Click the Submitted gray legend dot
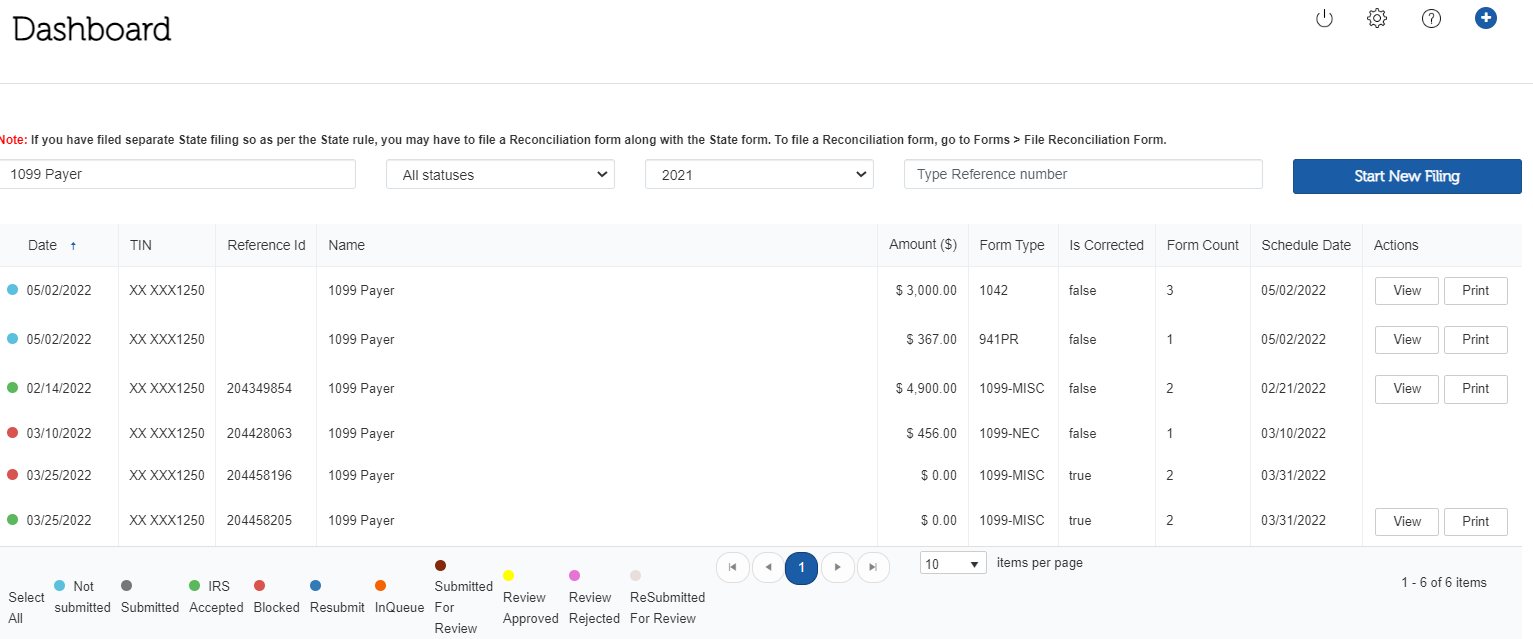 [x=127, y=586]
